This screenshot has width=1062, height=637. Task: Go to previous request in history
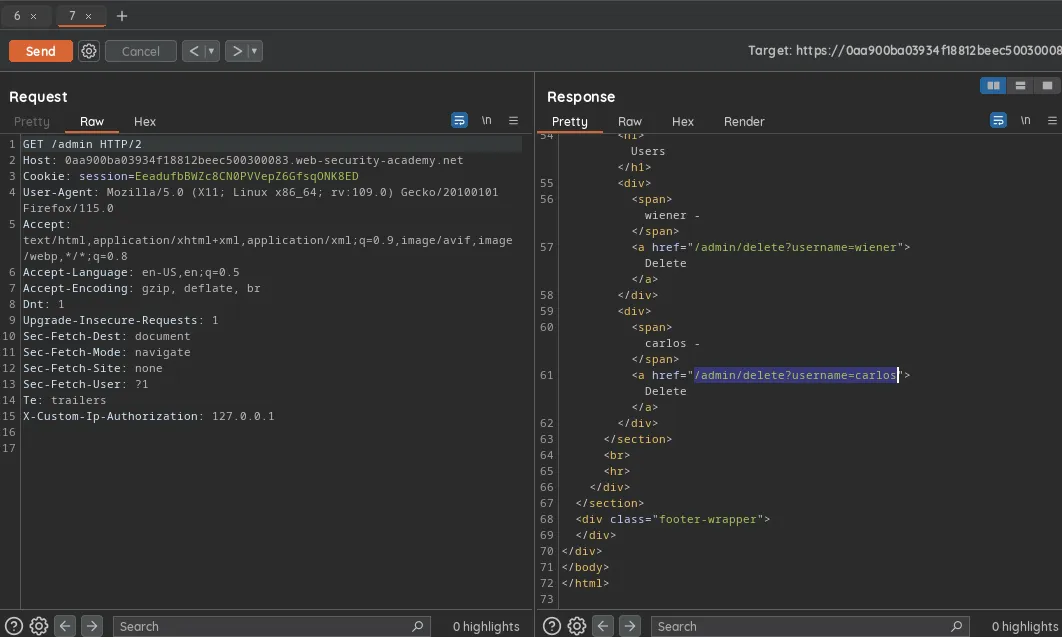point(194,51)
